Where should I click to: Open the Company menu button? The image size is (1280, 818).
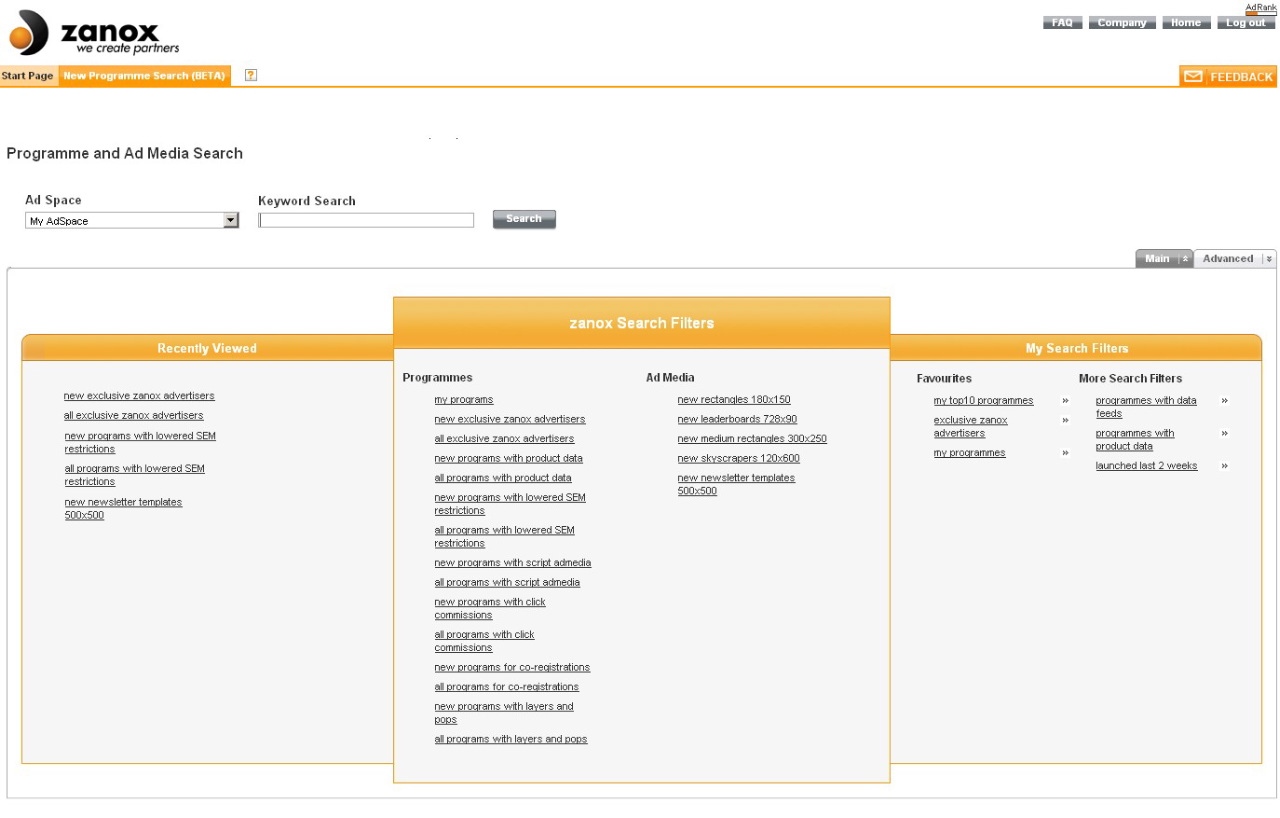[x=1122, y=23]
